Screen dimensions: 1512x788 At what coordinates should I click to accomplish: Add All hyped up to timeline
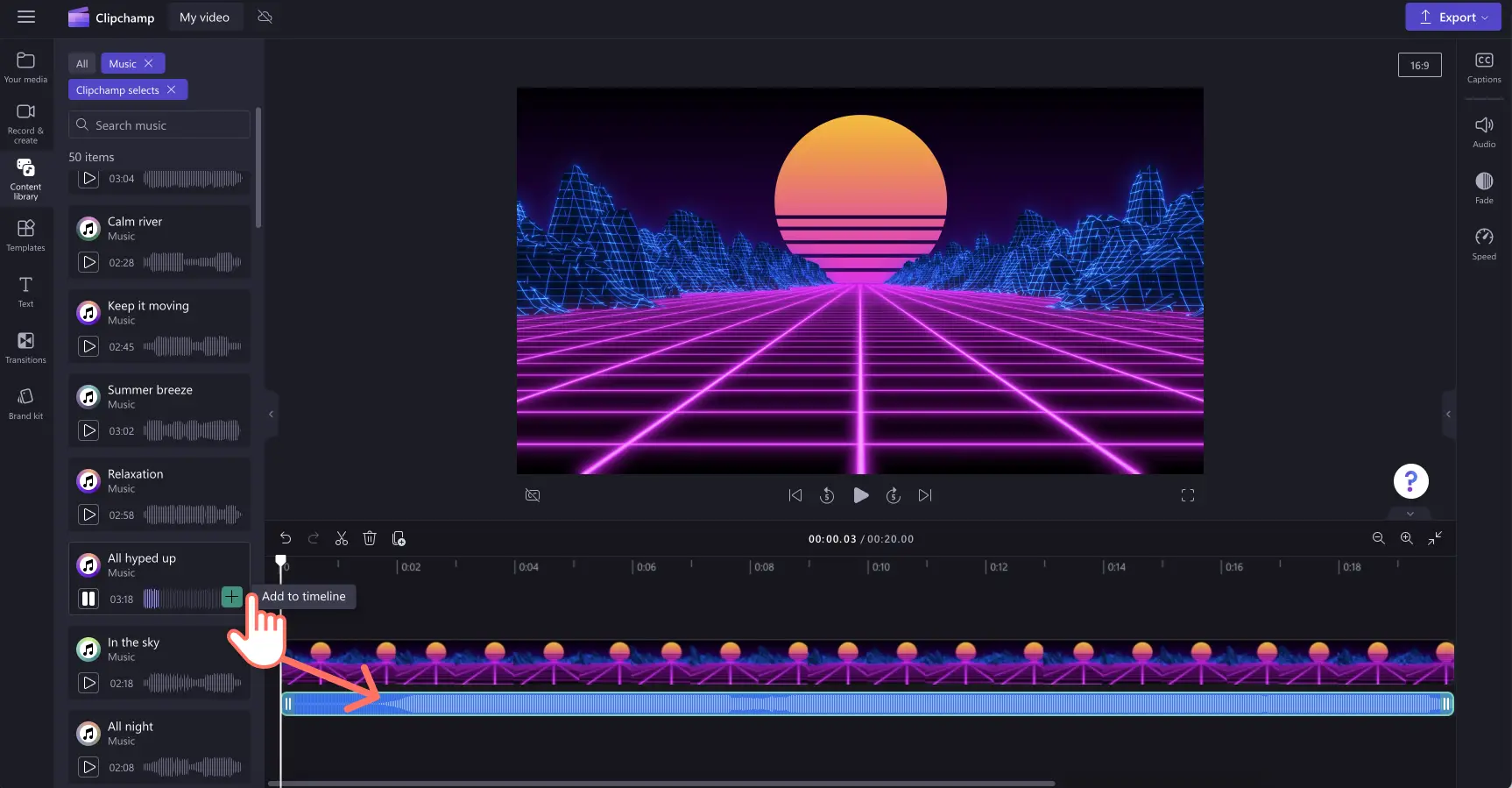(231, 597)
